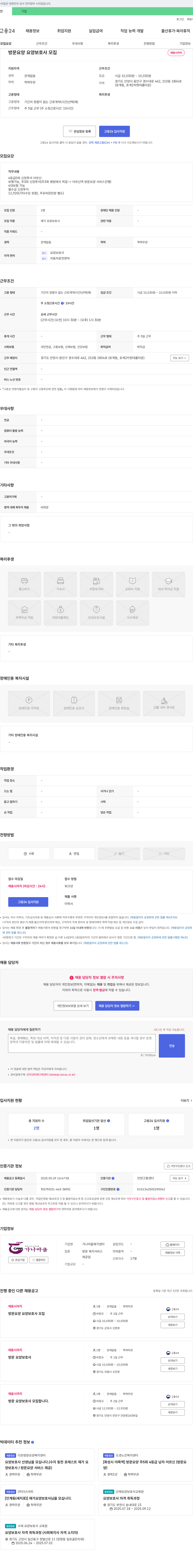193x1568 pixels.
Task: Click the 자녀 학자금 지원 icon
Action: 168,584
